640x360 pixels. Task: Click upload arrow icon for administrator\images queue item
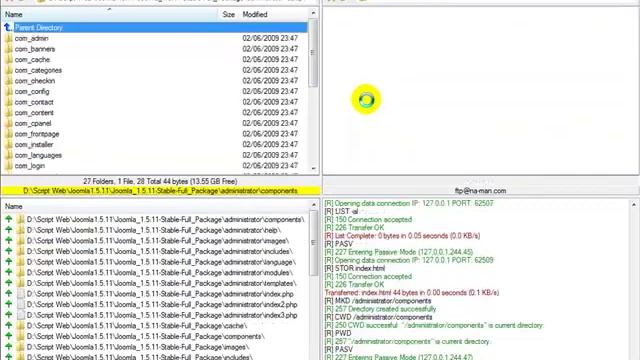pyautogui.click(x=9, y=240)
